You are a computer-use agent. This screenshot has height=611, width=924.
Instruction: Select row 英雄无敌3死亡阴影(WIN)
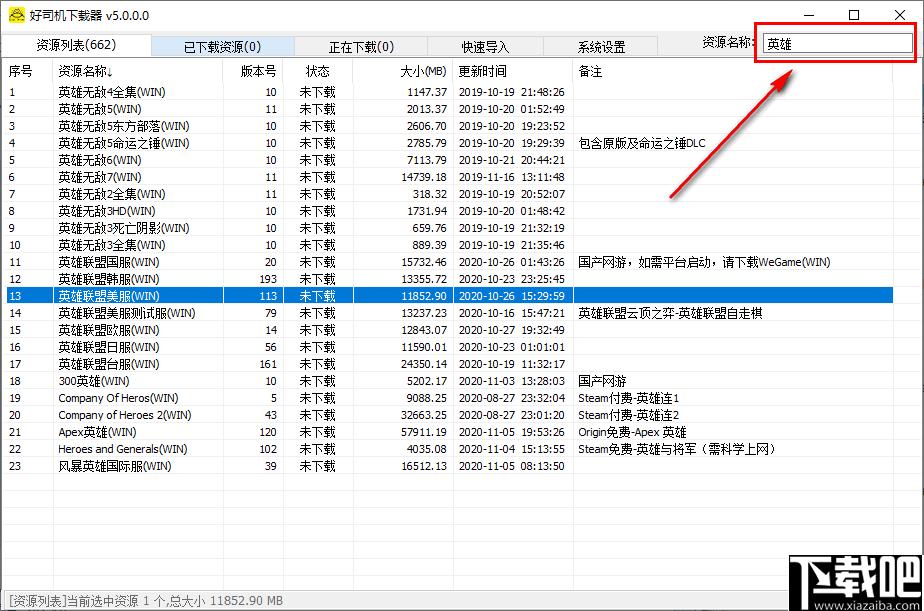coord(450,228)
